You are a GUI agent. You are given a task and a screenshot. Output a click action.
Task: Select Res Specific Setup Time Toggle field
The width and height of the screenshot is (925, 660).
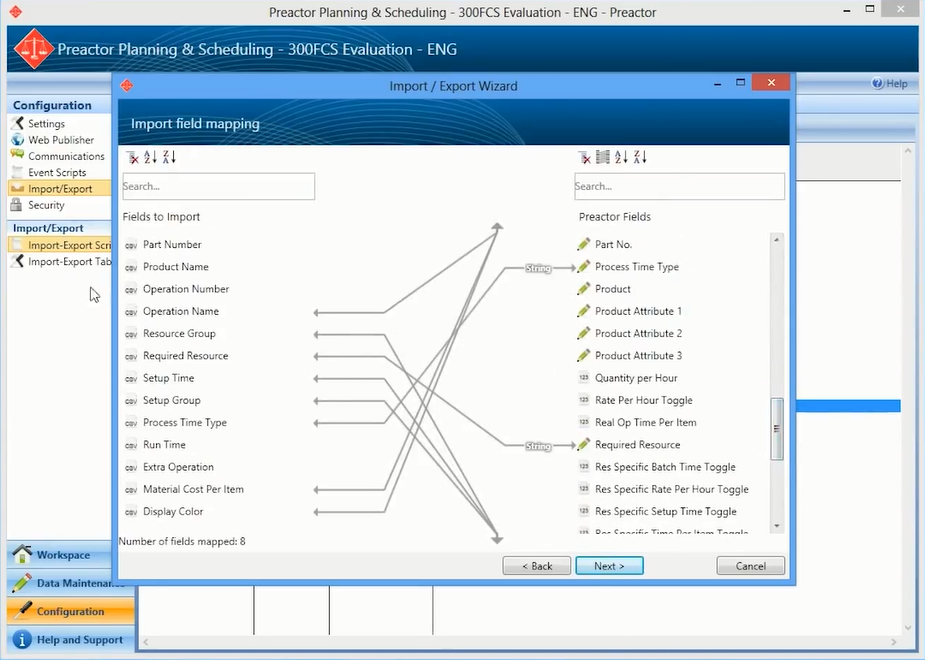tap(665, 511)
